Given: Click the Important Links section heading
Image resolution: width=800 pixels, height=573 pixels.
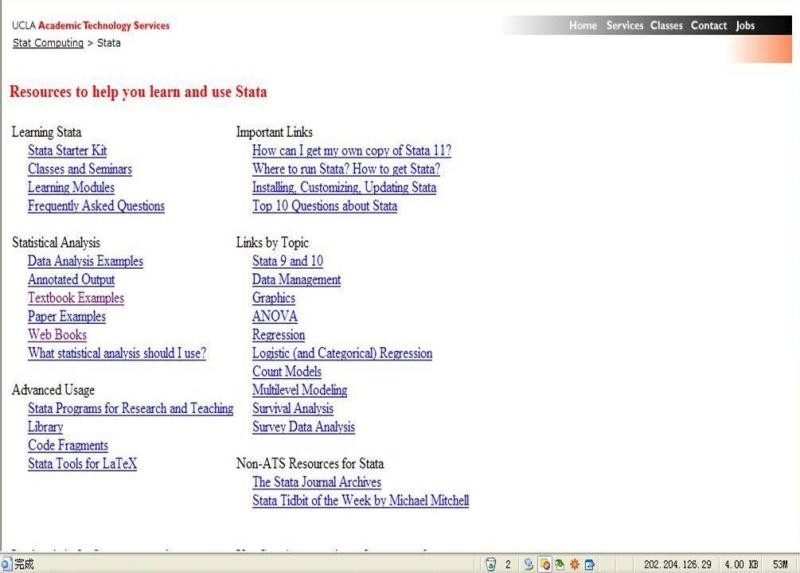Looking at the screenshot, I should 274,132.
